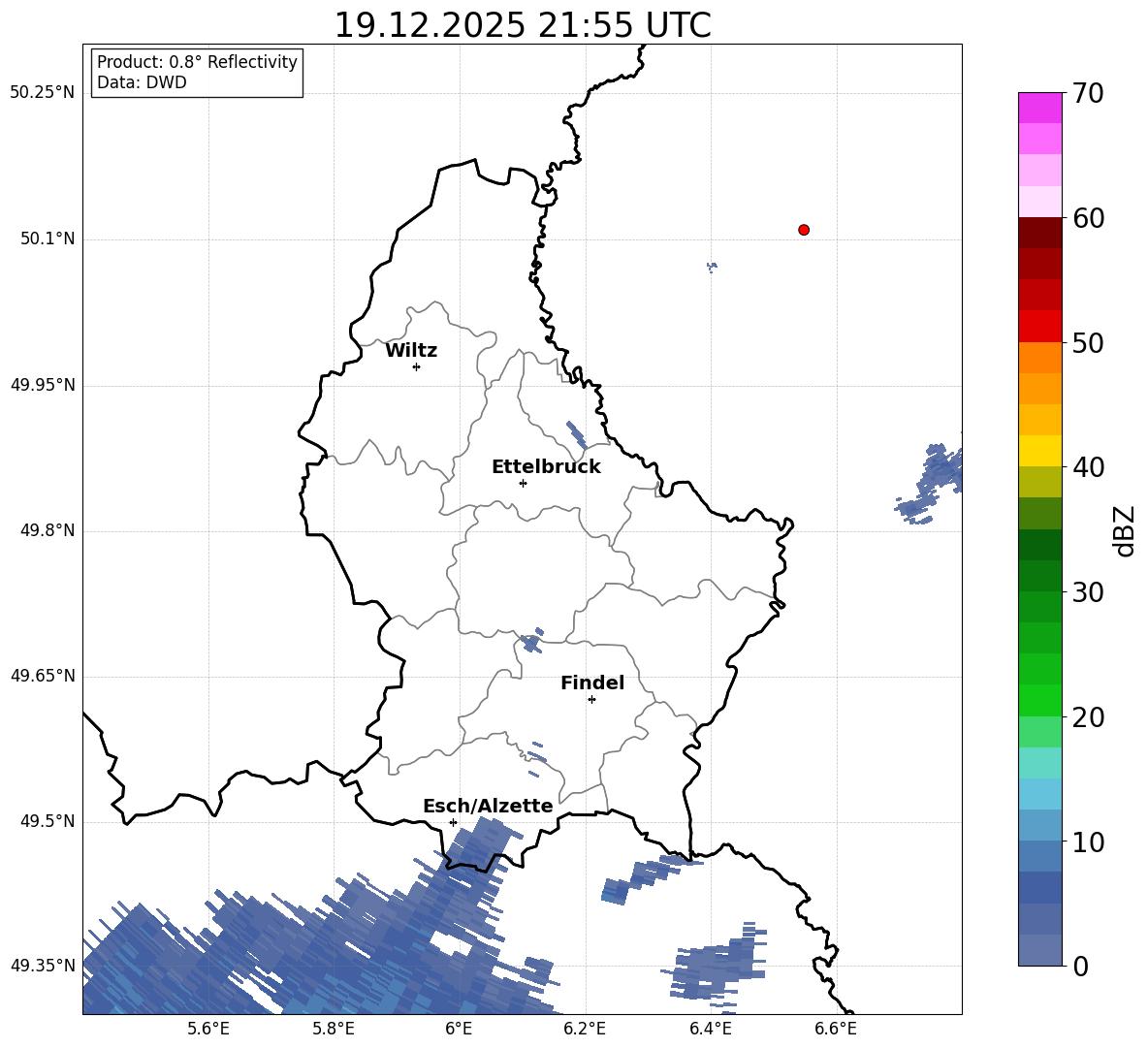Pick the bottom slate-blue colorbar swatch at 0
The width and height of the screenshot is (1148, 1048).
click(1040, 950)
